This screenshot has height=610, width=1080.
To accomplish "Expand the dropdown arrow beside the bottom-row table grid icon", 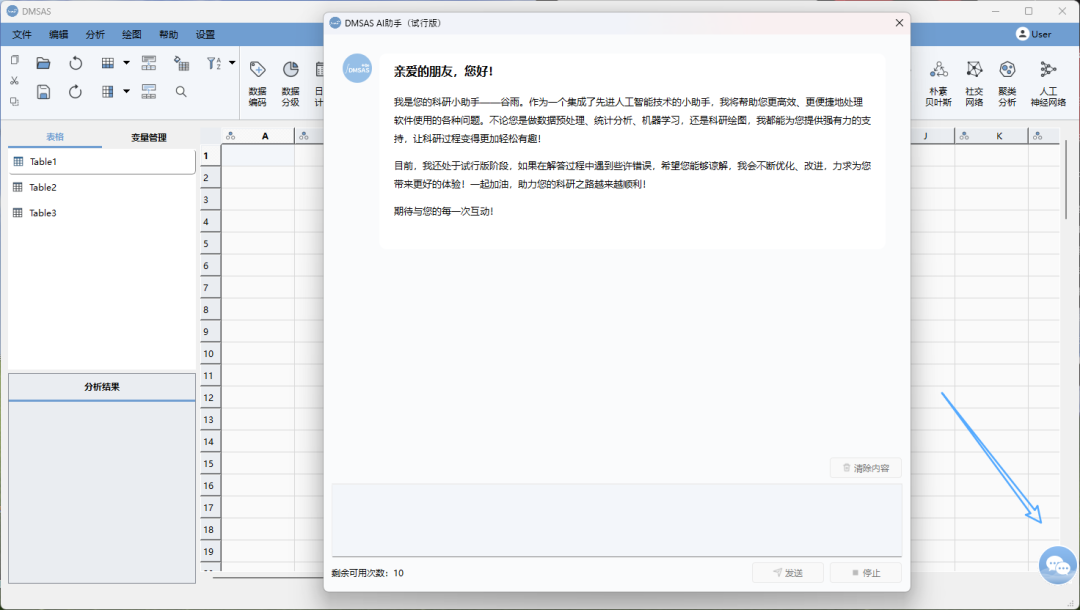I will (x=126, y=92).
